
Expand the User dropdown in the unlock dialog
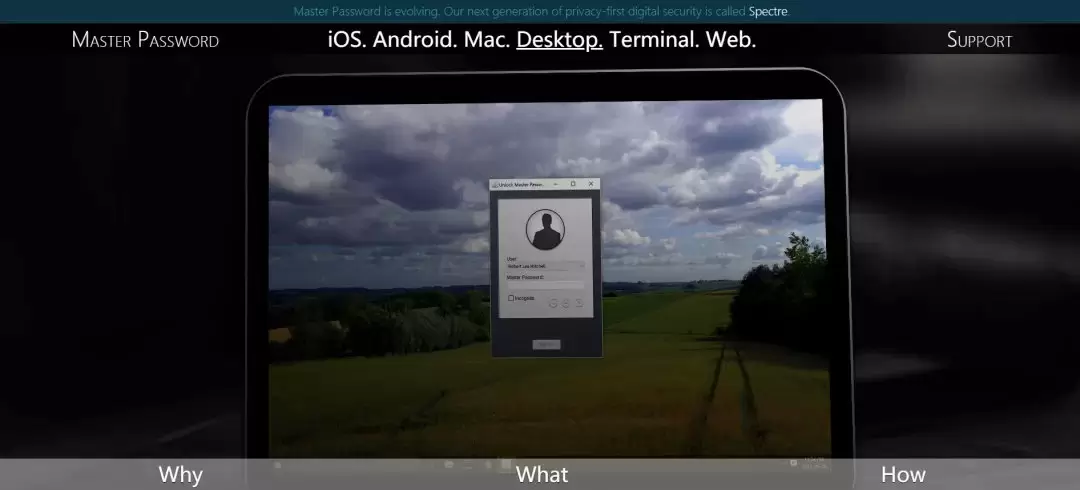click(x=546, y=266)
